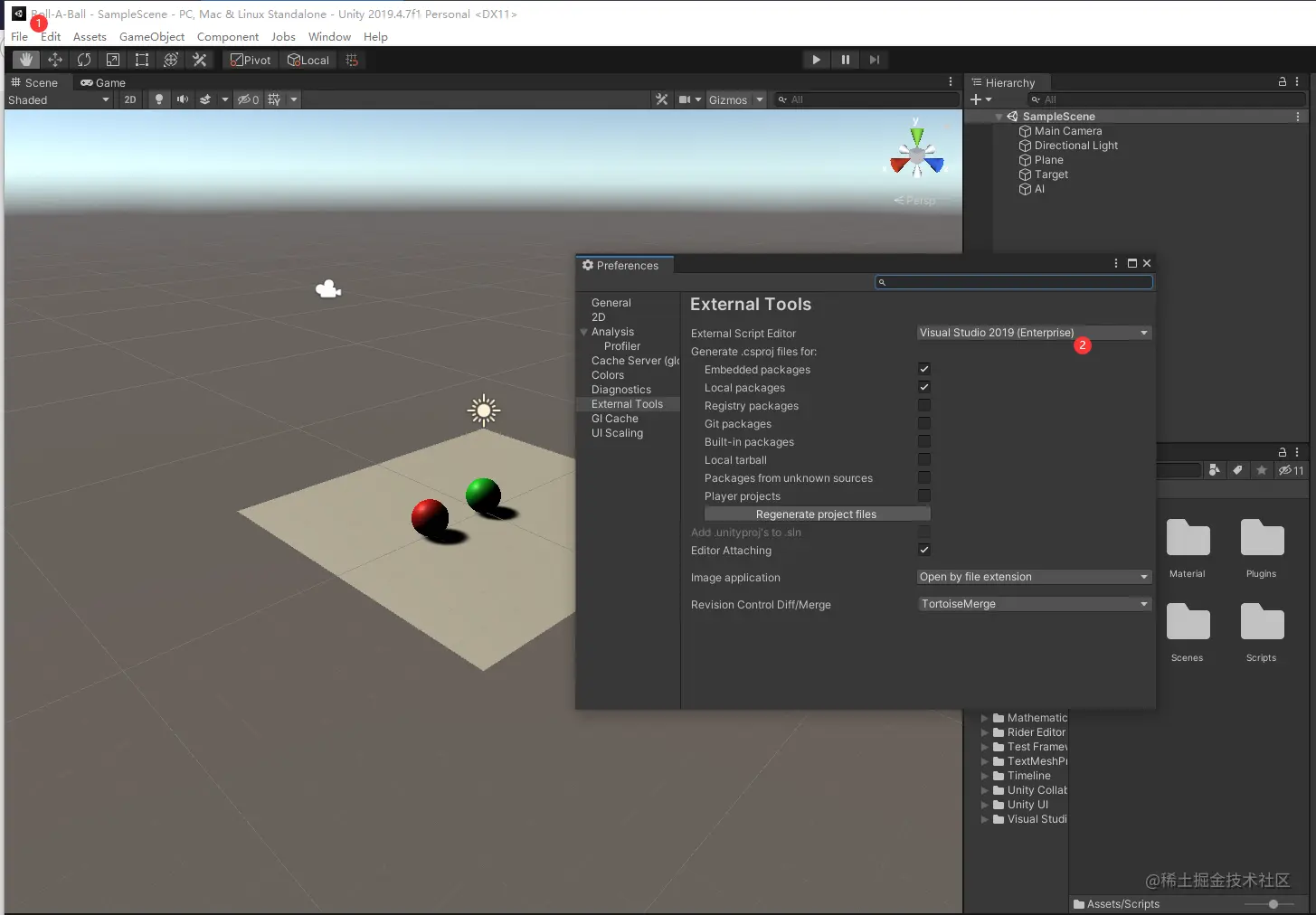
Task: Open the Gizmos dropdown arrow
Action: coord(760,99)
